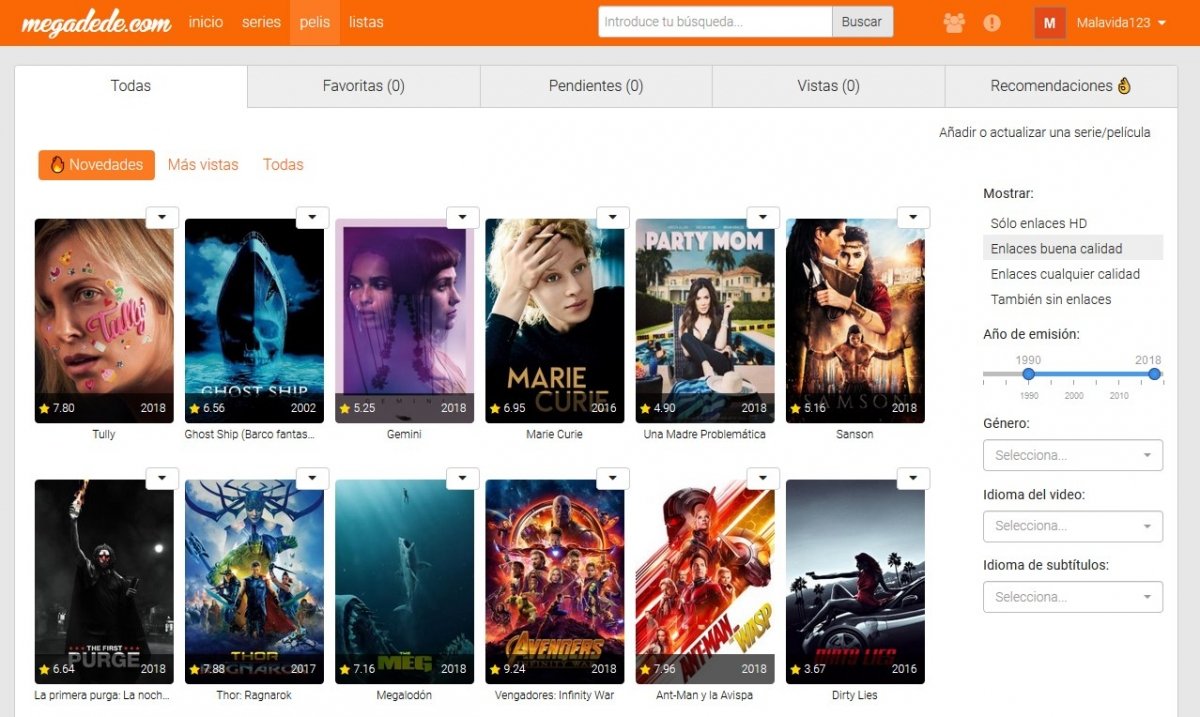This screenshot has height=717, width=1200.
Task: Focus the Introduce tu búsqueda search field
Action: [715, 22]
